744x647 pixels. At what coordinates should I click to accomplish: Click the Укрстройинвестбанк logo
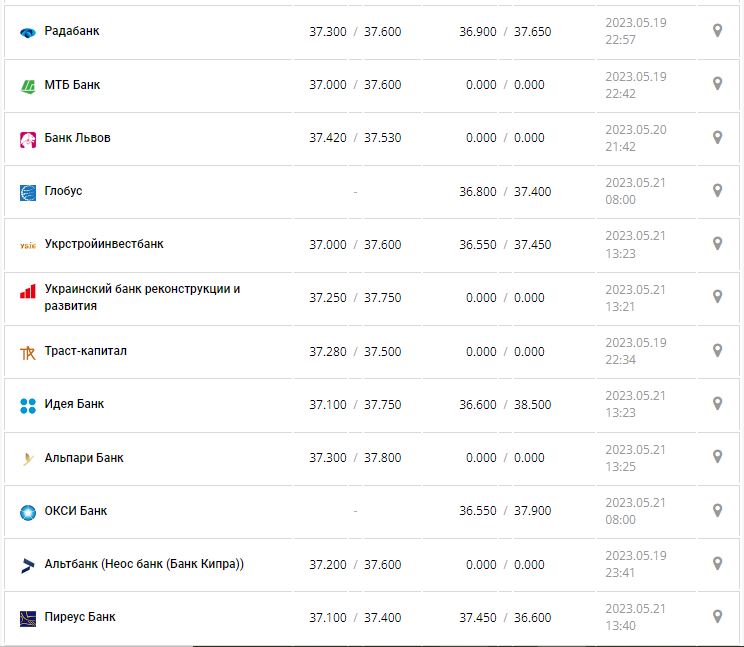(28, 245)
